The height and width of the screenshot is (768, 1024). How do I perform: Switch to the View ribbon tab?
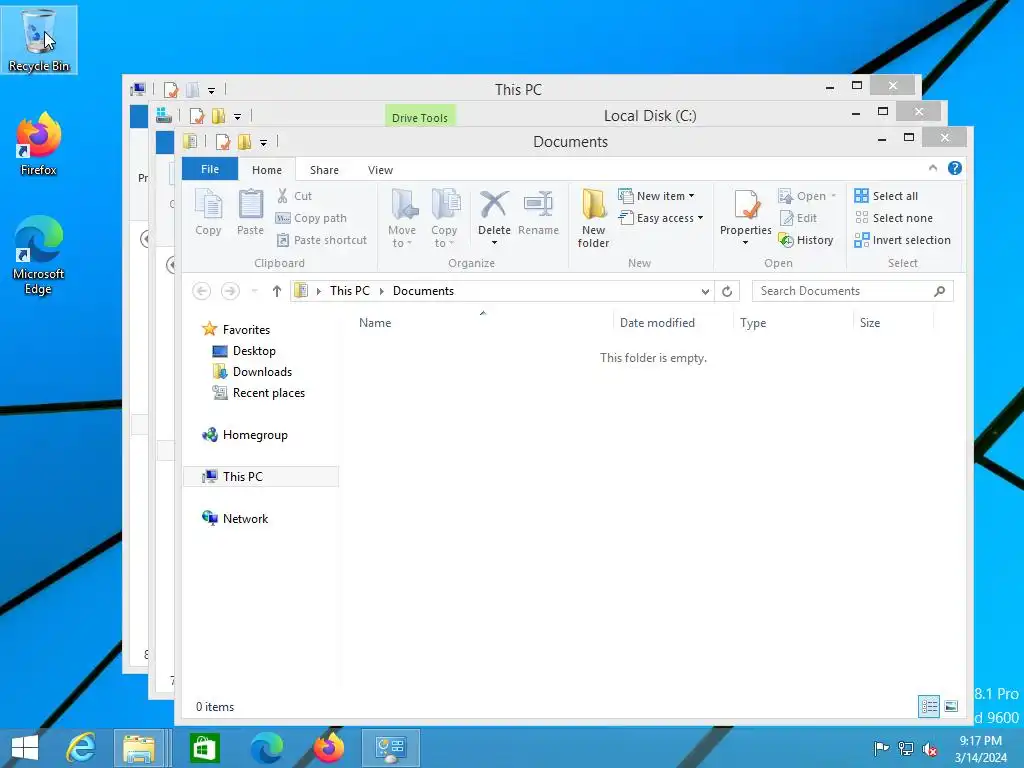pyautogui.click(x=380, y=170)
